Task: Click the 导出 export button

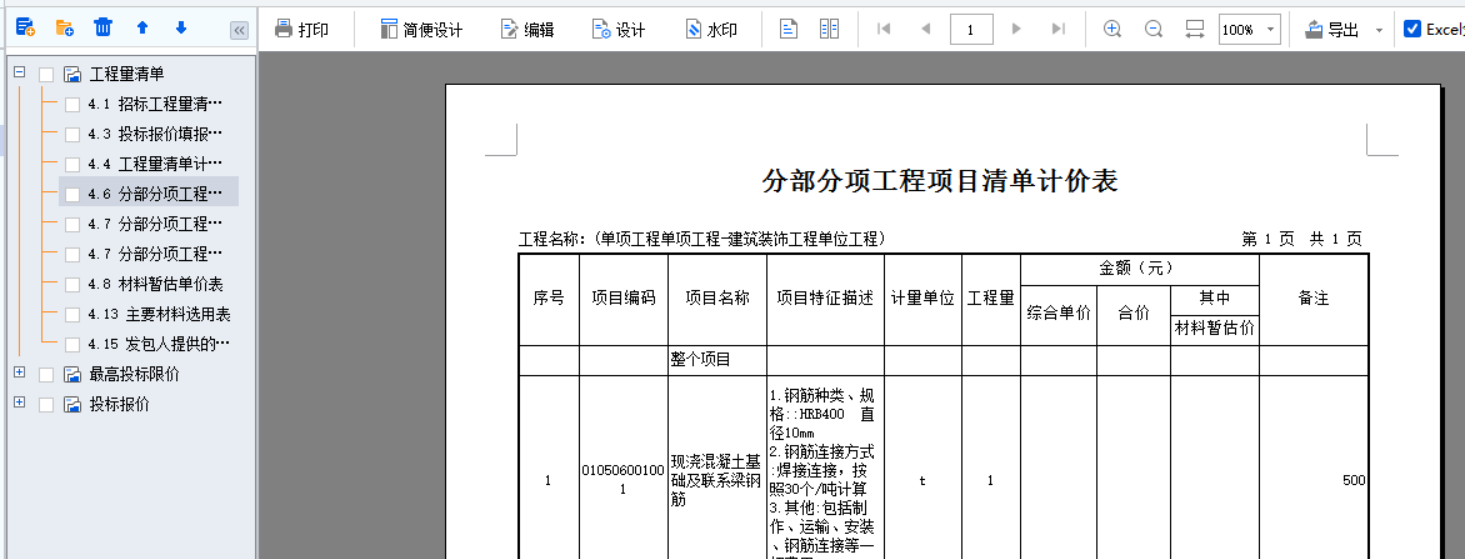Action: [x=1332, y=29]
